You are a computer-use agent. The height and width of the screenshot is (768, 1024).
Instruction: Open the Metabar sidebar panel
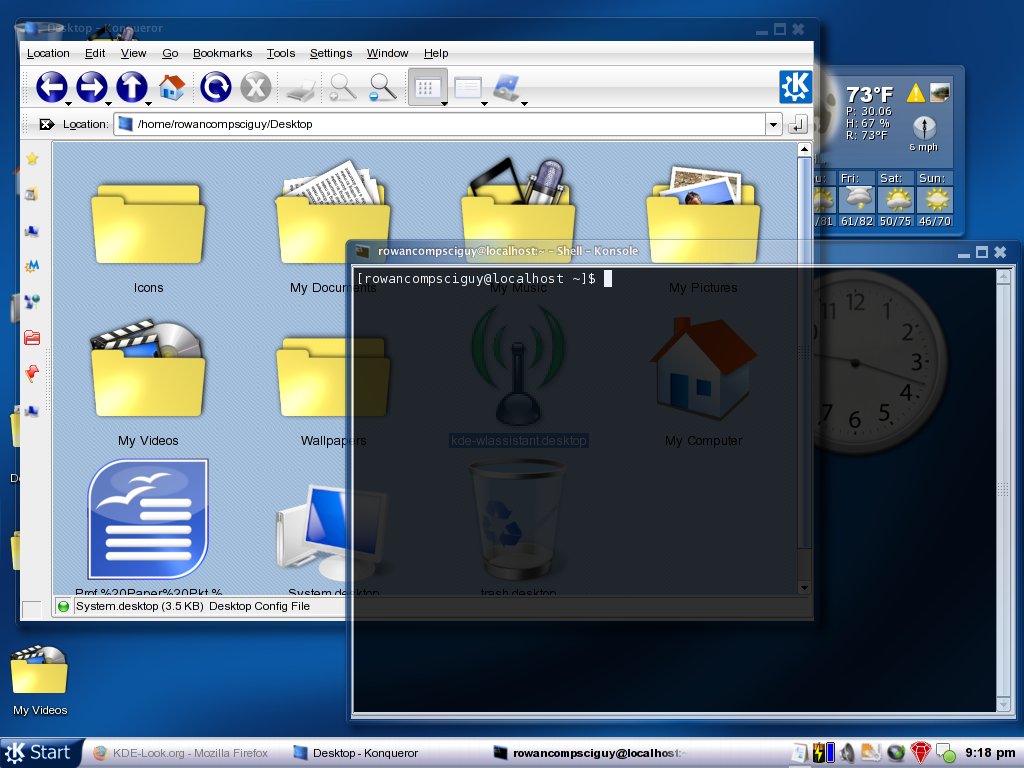(32, 265)
